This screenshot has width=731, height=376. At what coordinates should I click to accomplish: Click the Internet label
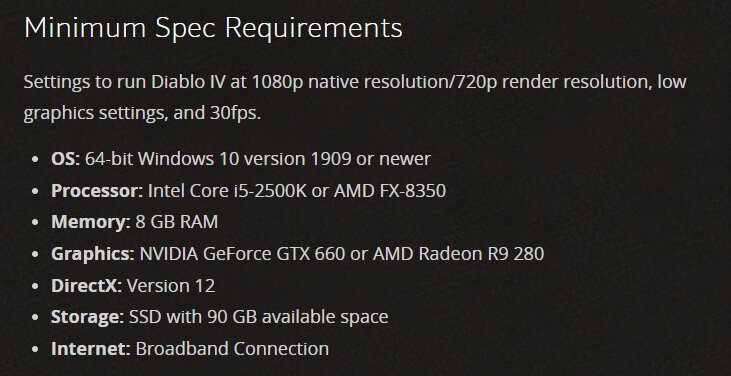91,349
